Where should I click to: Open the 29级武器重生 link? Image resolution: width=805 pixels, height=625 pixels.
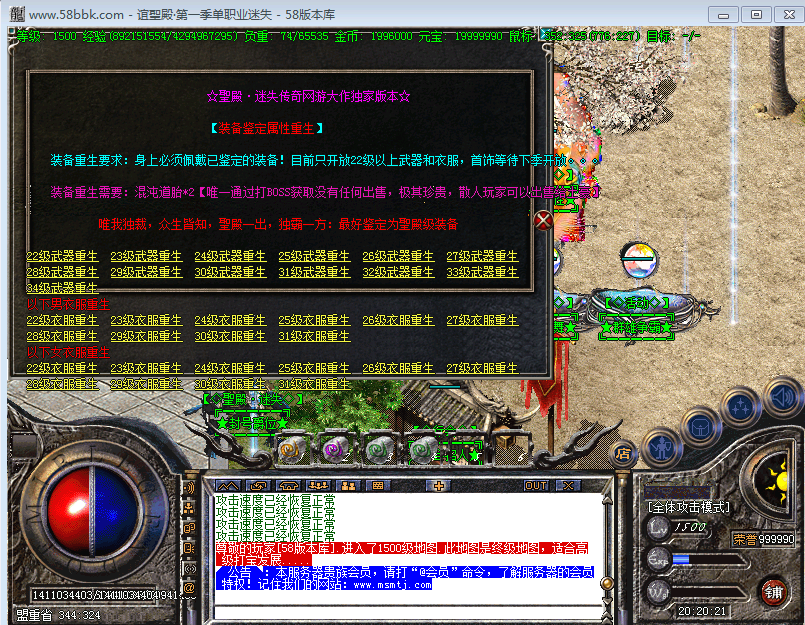pyautogui.click(x=146, y=272)
